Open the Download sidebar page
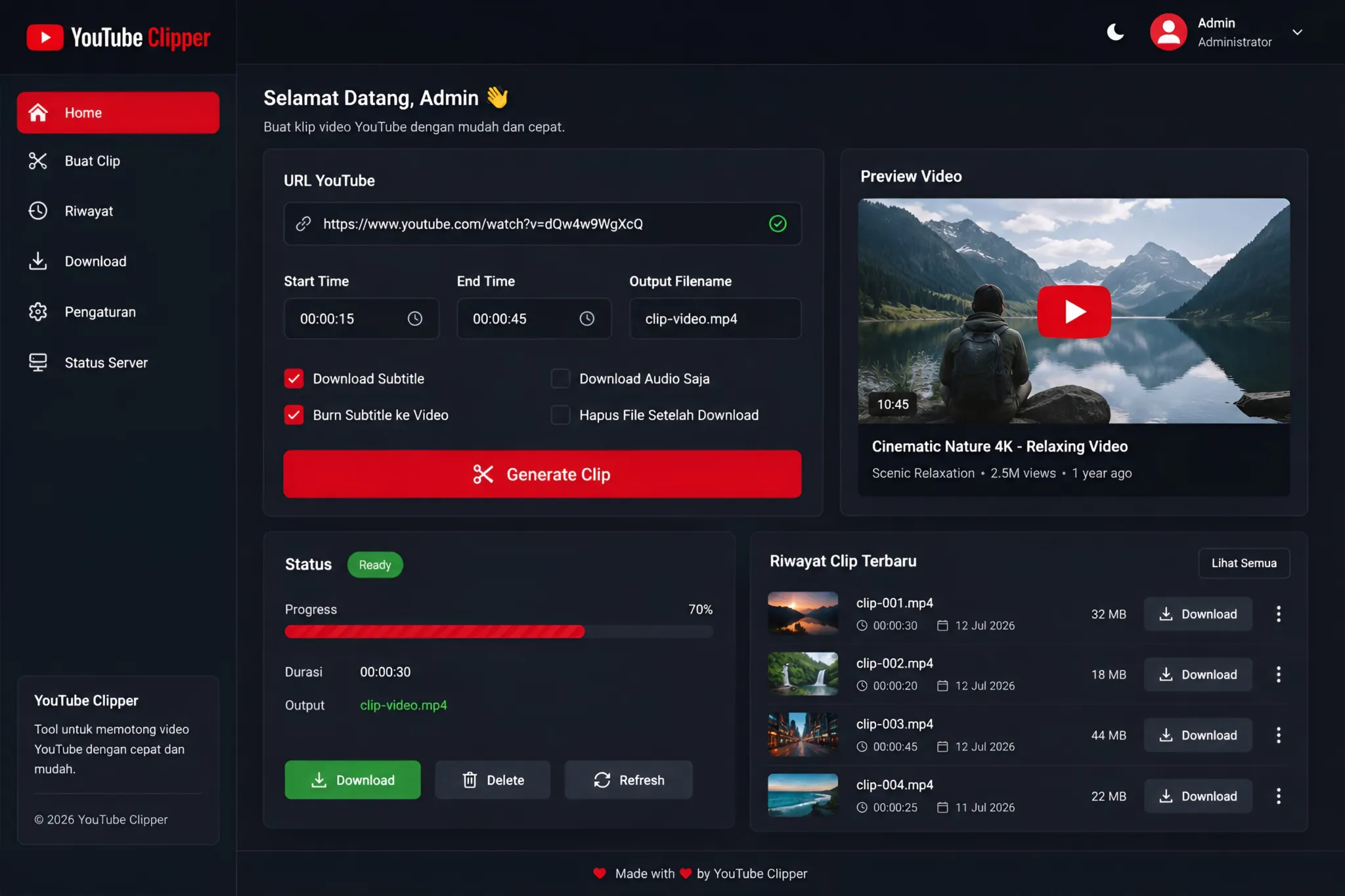 (x=118, y=261)
